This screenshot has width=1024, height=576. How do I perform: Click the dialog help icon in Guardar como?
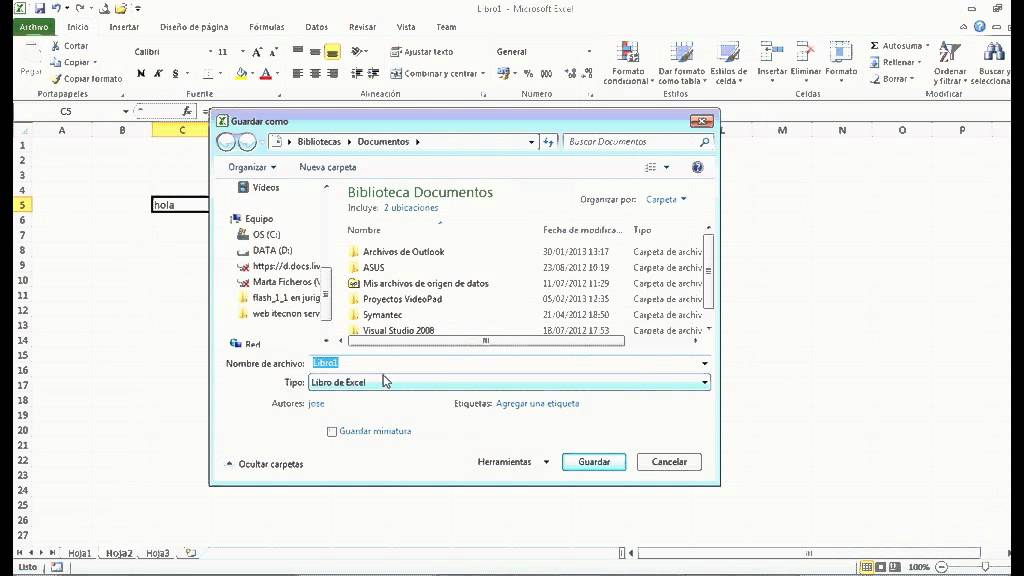(697, 167)
